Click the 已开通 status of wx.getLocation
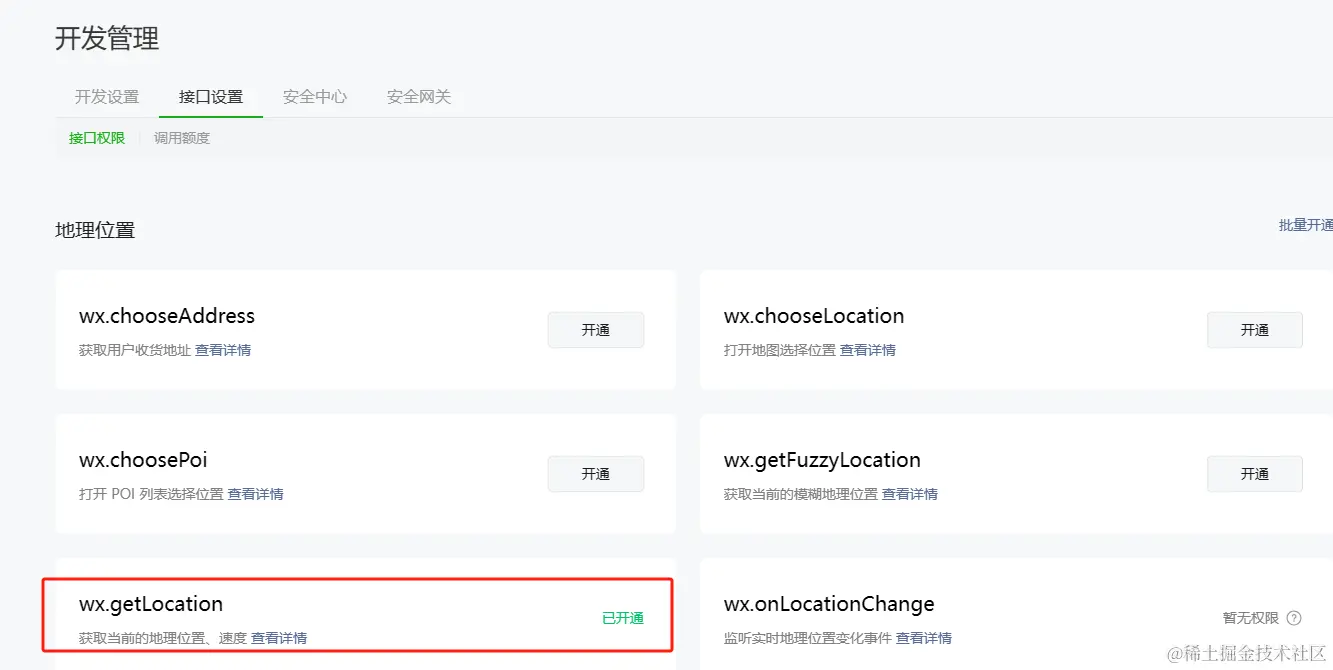The height and width of the screenshot is (670, 1333). click(623, 618)
